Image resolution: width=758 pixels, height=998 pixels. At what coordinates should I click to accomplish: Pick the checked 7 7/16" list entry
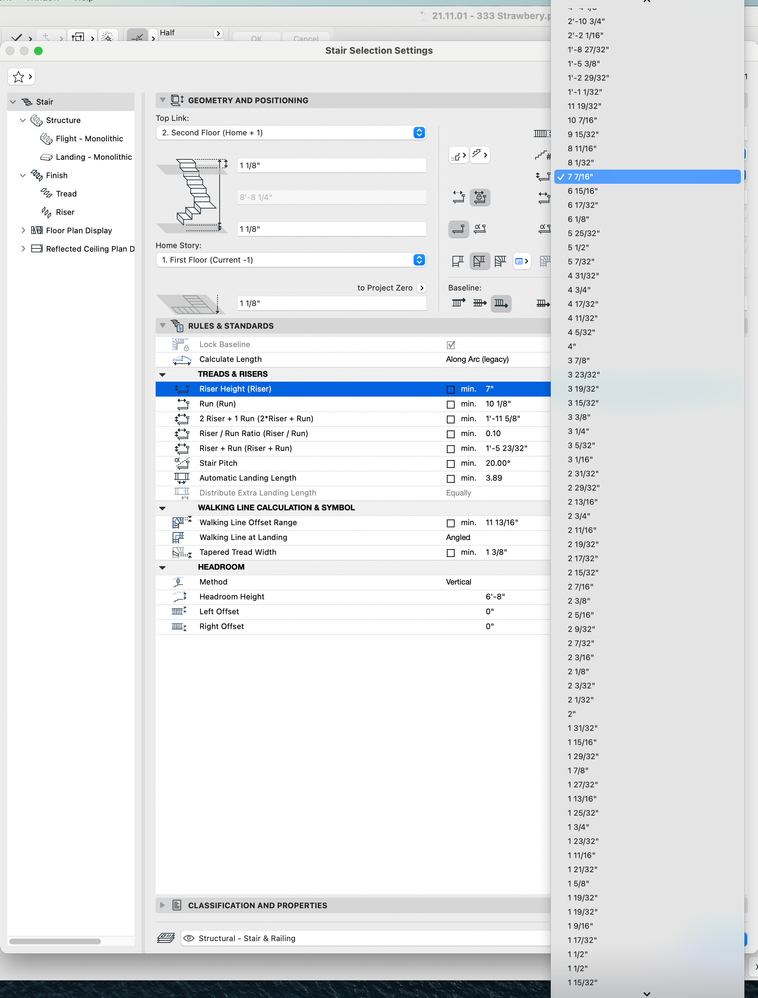pyautogui.click(x=647, y=177)
